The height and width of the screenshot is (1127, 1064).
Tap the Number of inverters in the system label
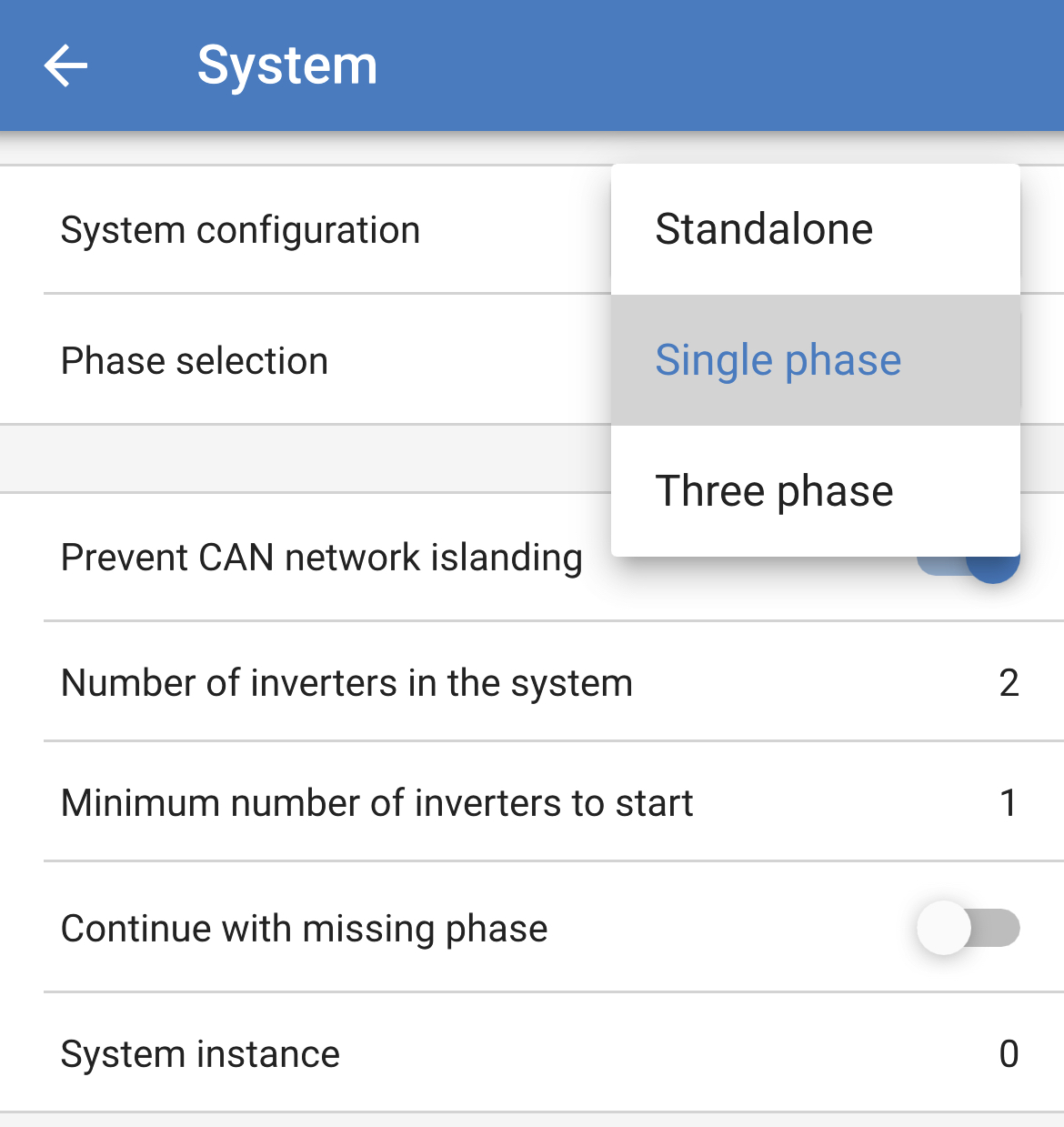pos(346,683)
